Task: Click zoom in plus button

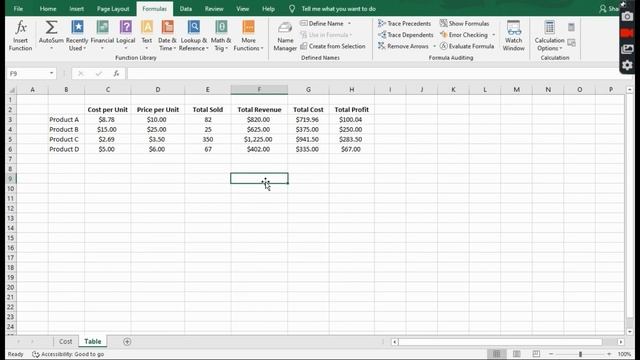Action: click(609, 354)
